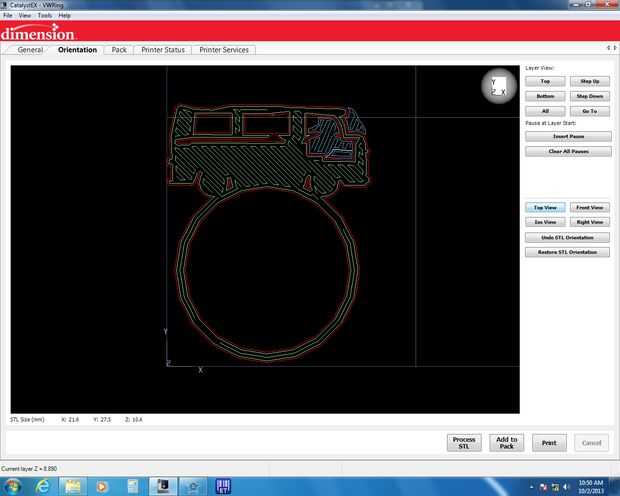Switch to Right View
Image resolution: width=620 pixels, height=496 pixels.
point(590,222)
